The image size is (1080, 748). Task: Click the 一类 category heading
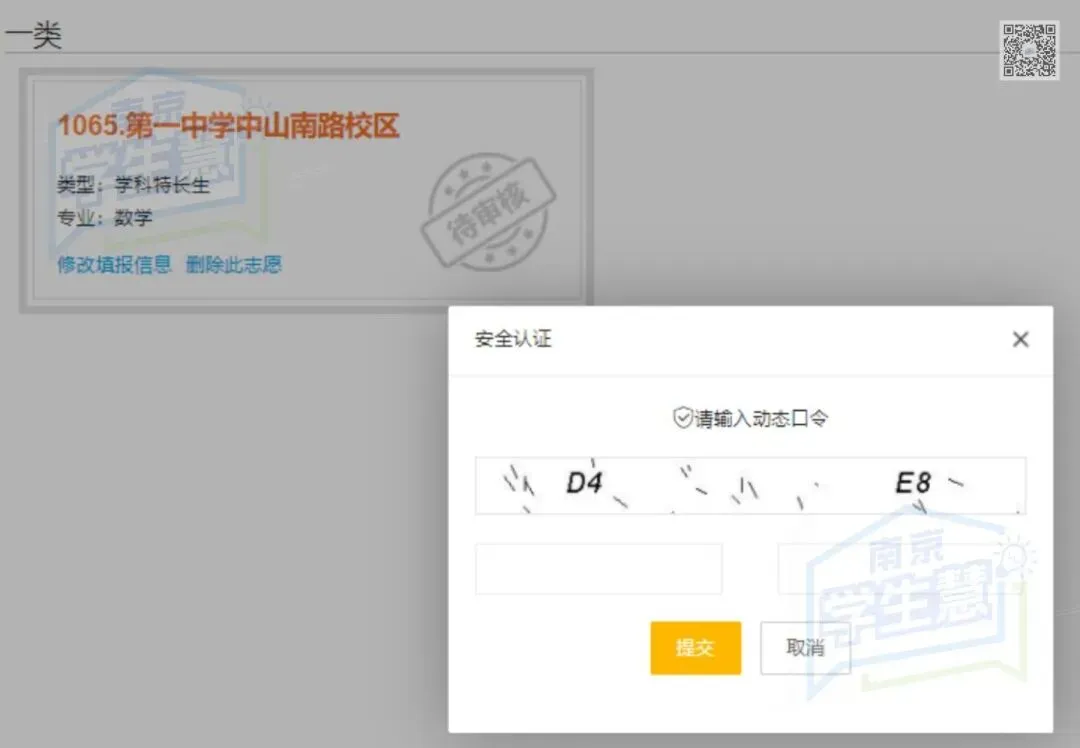(x=35, y=33)
